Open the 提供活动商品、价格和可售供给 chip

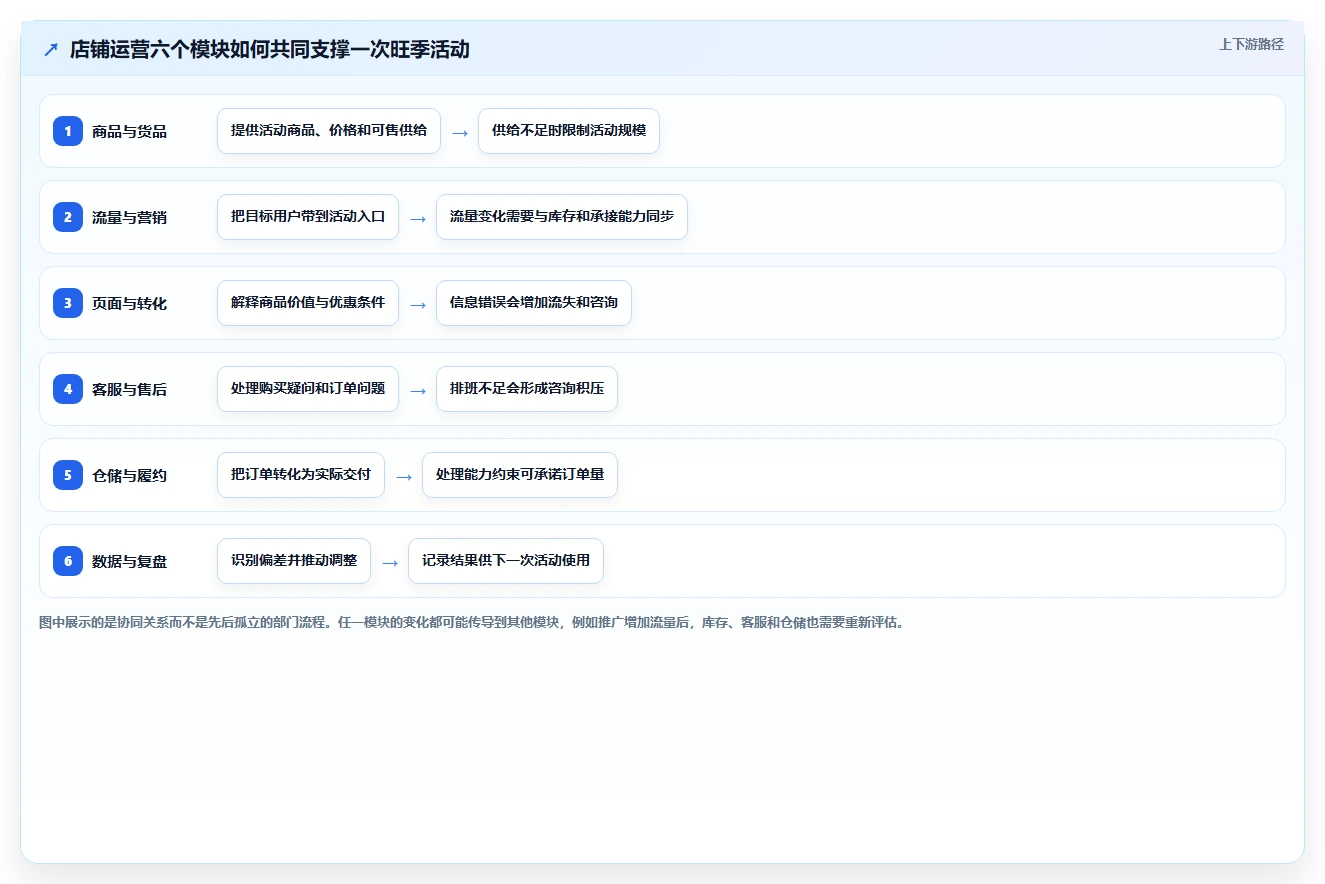point(329,131)
